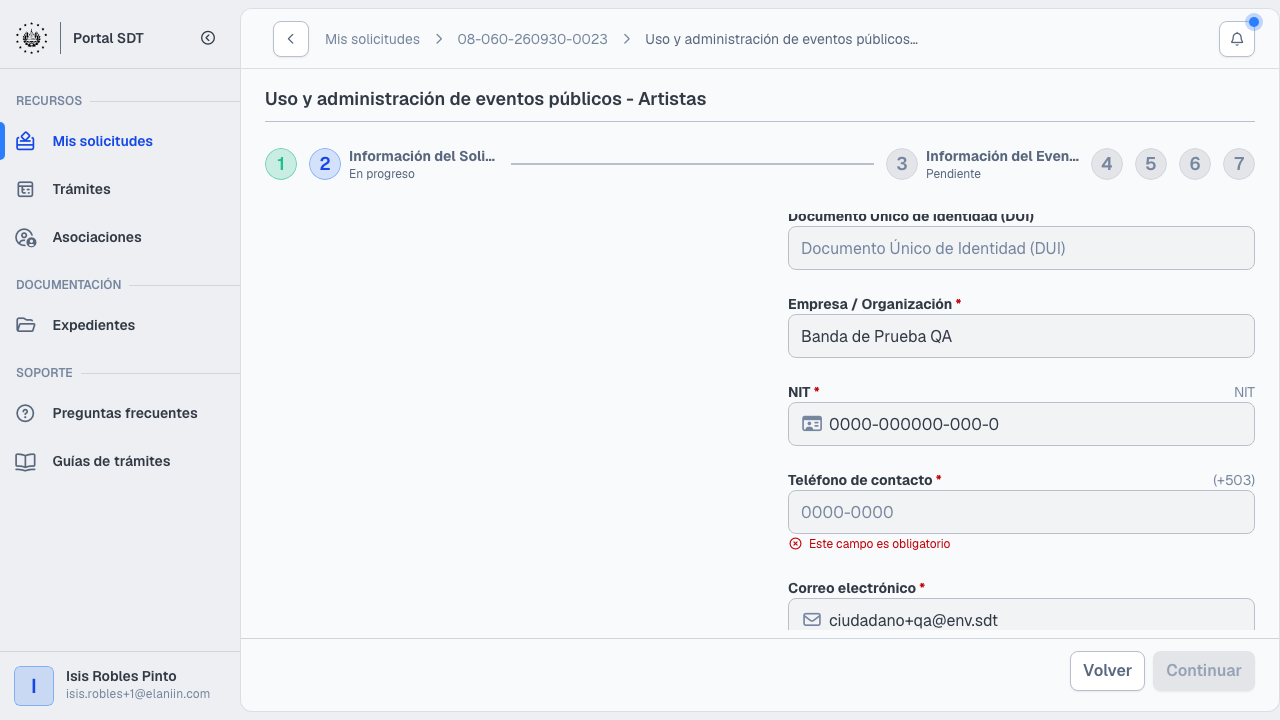Click the Correo electrónico input field
Image resolution: width=1280 pixels, height=720 pixels.
coord(1021,615)
